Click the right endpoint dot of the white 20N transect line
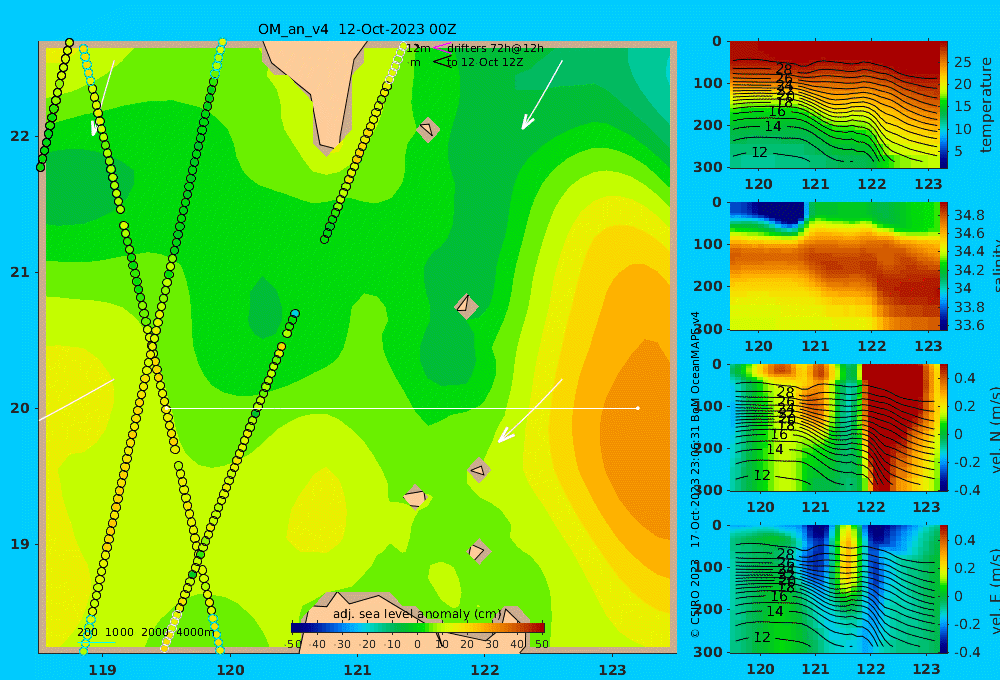 click(x=638, y=408)
